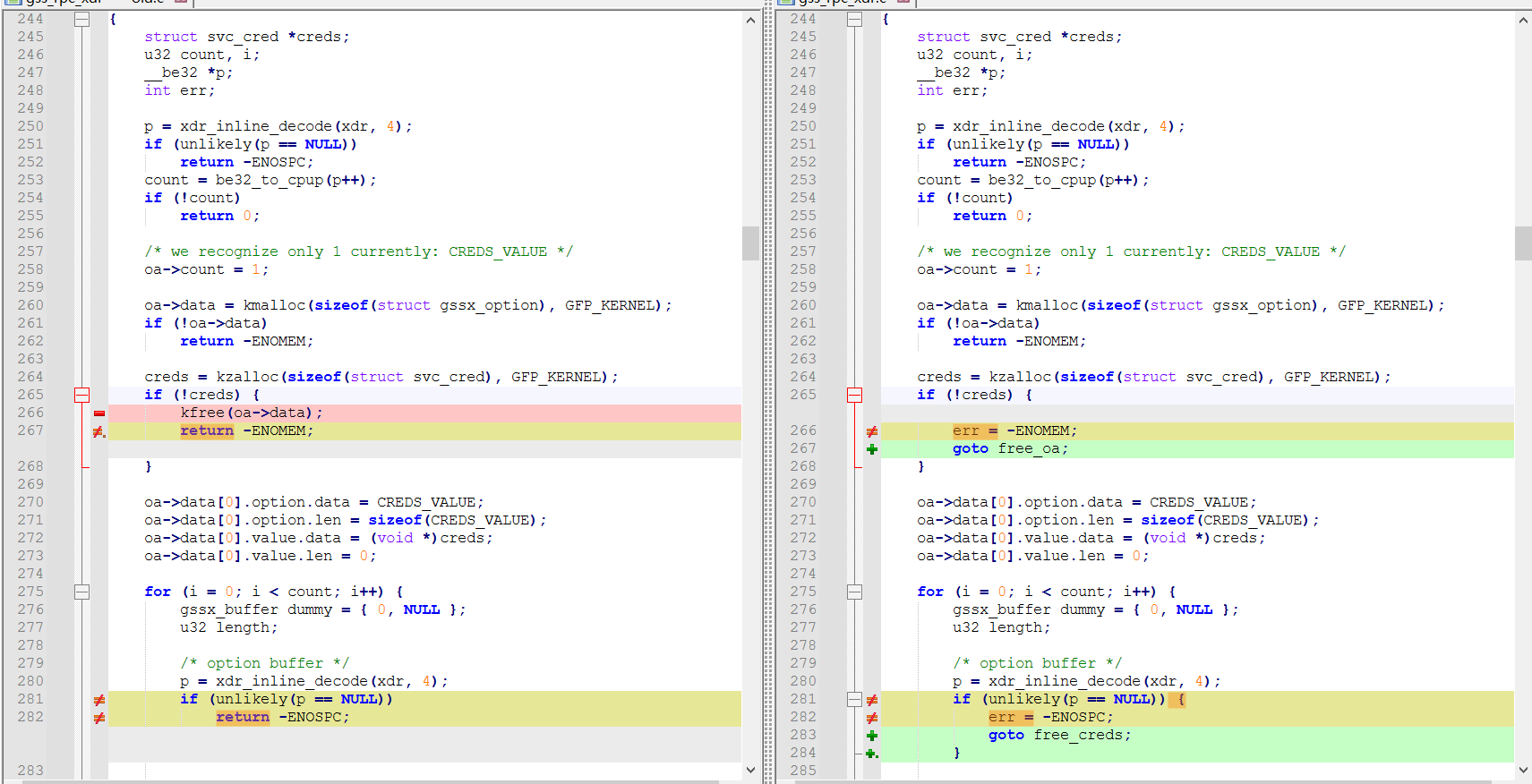The width and height of the screenshot is (1532, 784).
Task: Click the left pane scrollbar down arrow
Action: (x=750, y=770)
